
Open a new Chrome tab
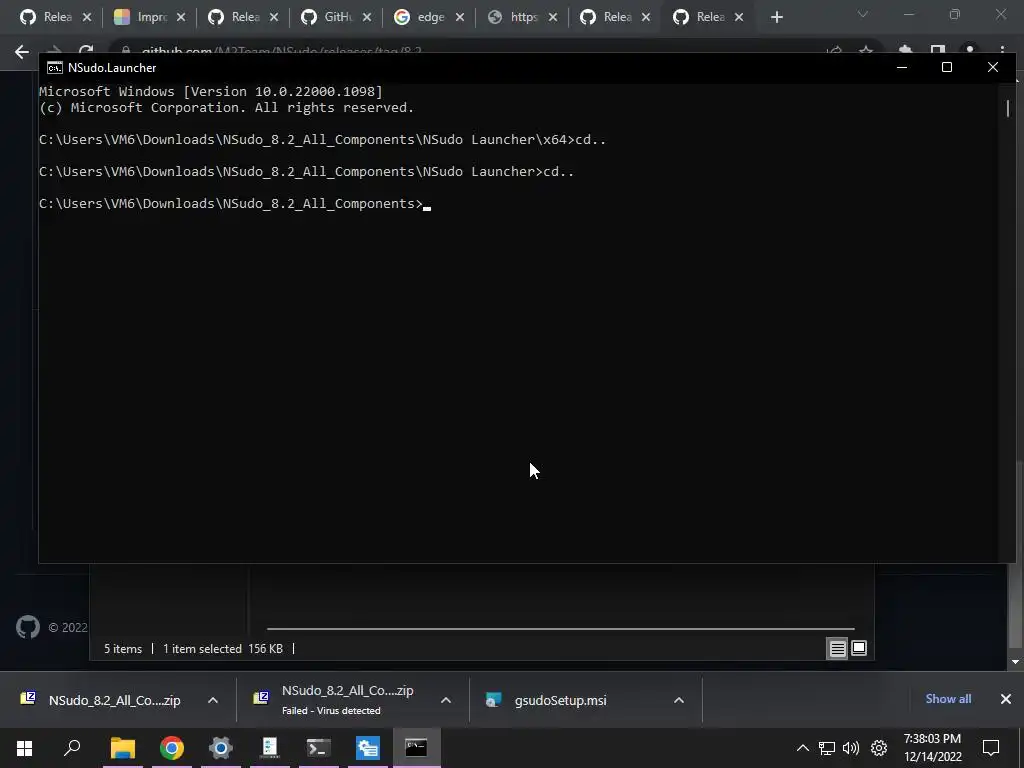[776, 18]
